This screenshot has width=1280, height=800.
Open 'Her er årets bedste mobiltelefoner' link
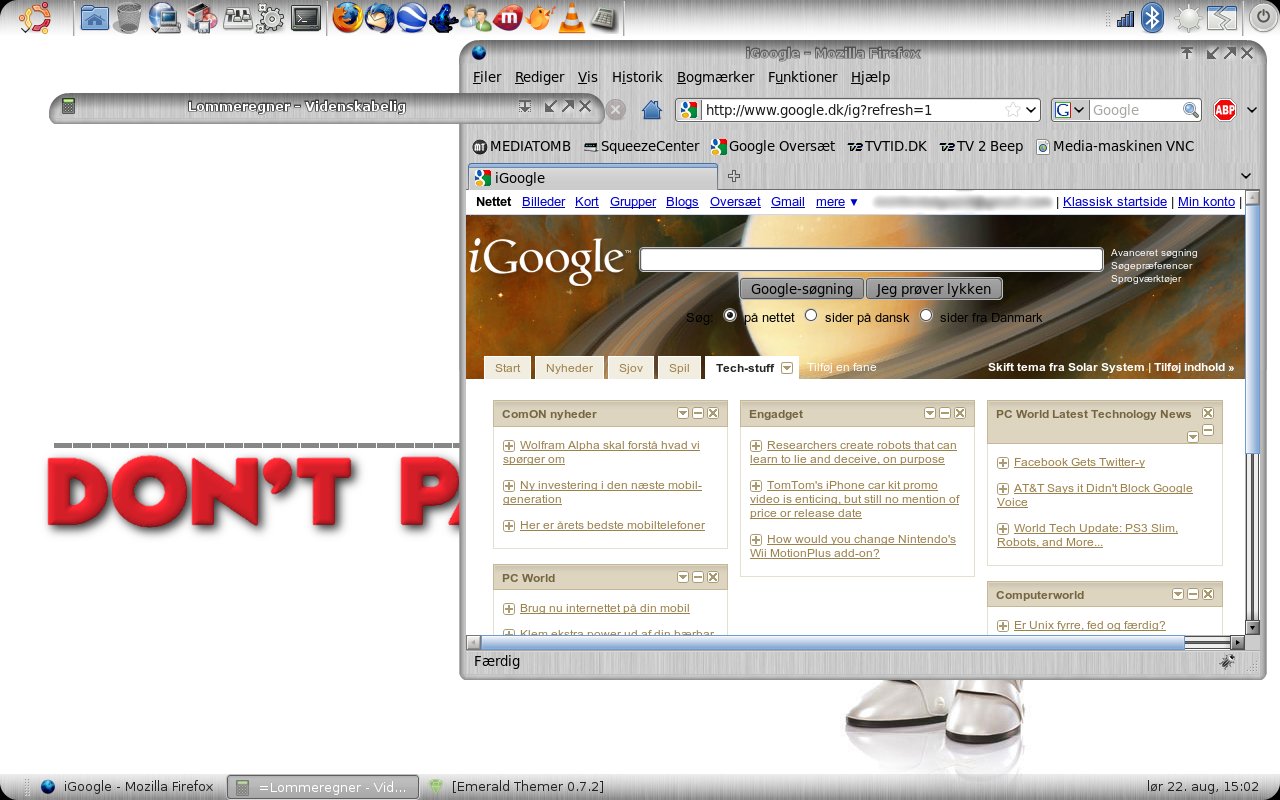[x=612, y=525]
